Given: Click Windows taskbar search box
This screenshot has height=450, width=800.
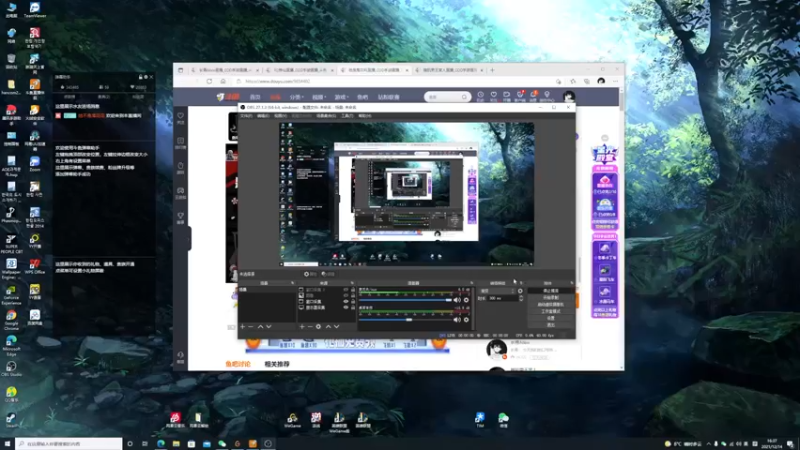Looking at the screenshot, I should pos(69,444).
